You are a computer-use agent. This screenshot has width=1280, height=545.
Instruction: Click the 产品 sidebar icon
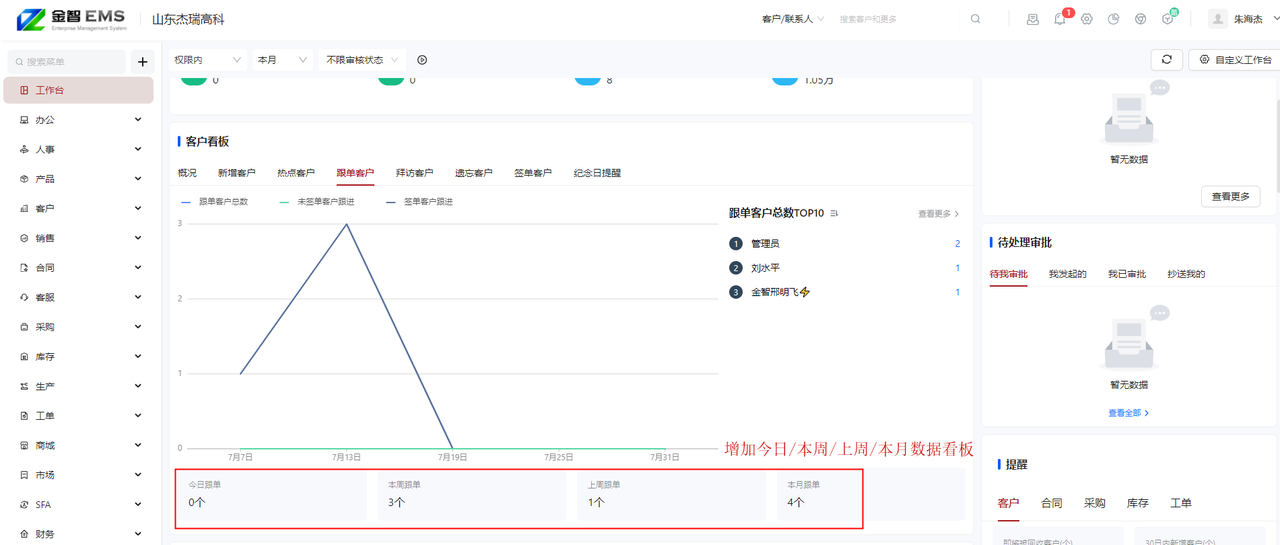coord(24,179)
